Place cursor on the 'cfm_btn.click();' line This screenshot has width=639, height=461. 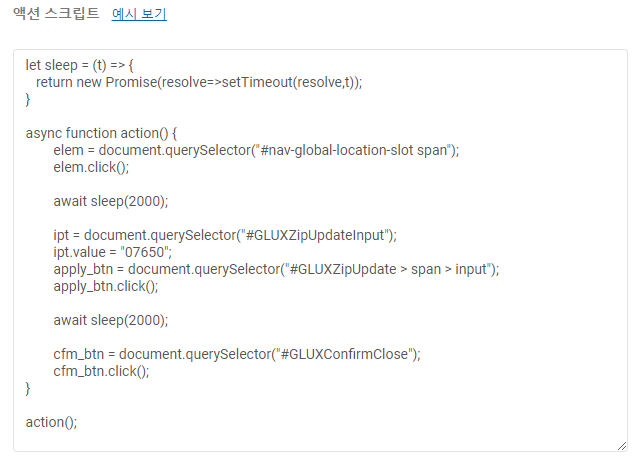[101, 371]
